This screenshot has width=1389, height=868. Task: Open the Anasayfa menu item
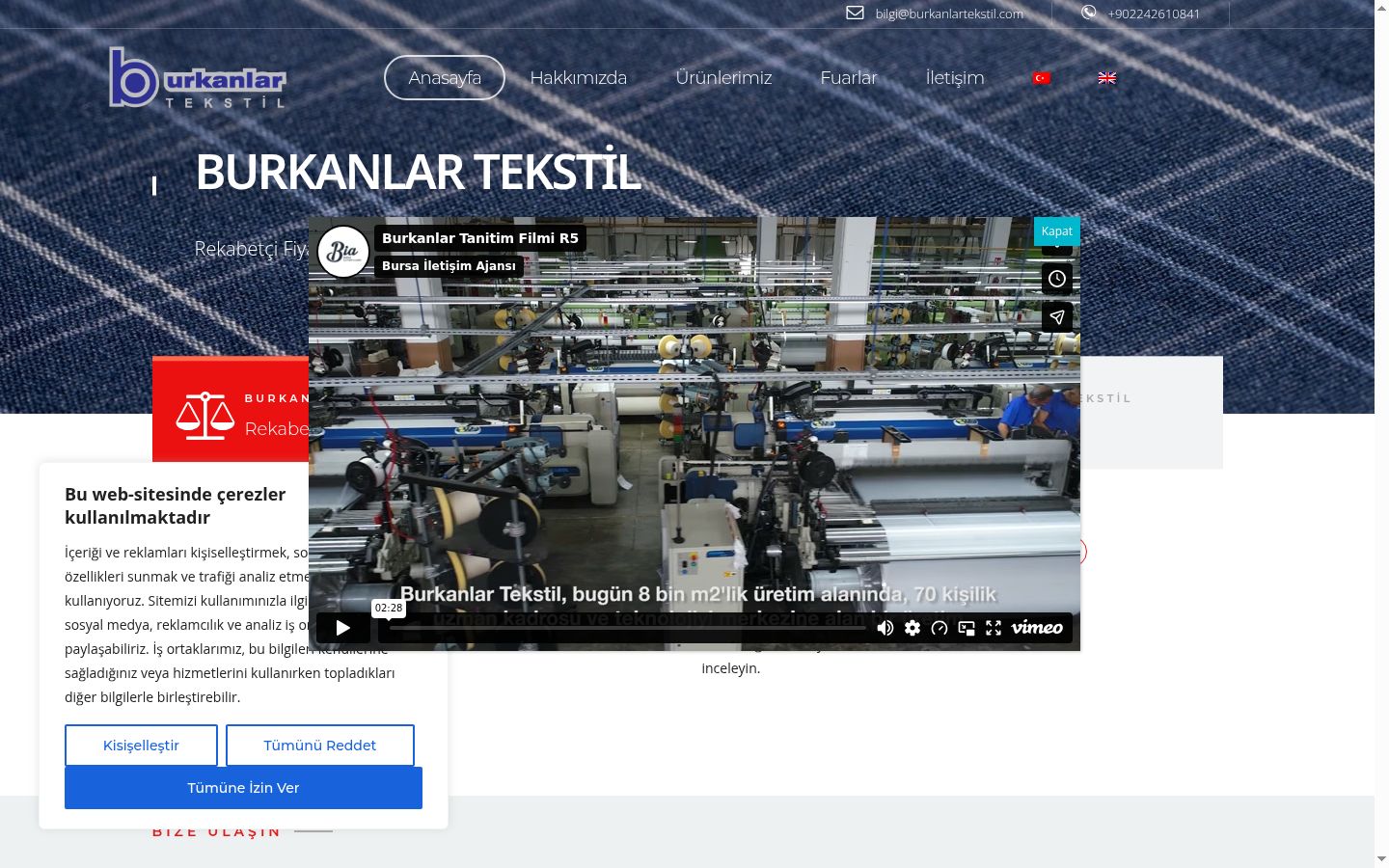(445, 78)
